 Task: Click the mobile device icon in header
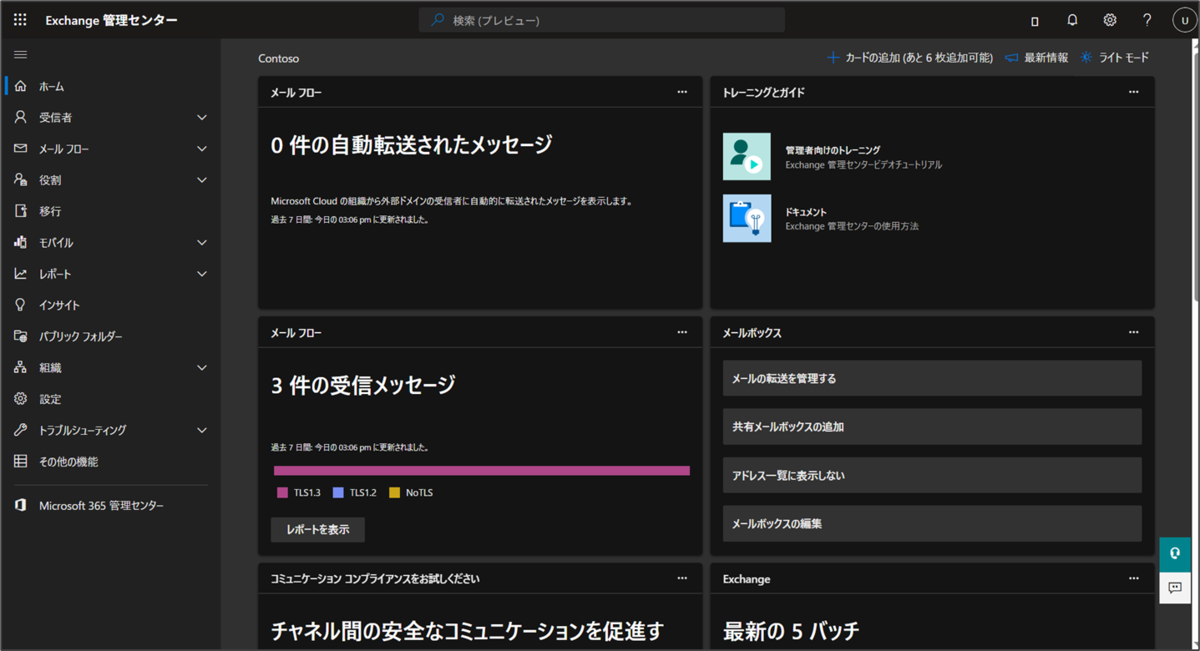pos(1035,21)
